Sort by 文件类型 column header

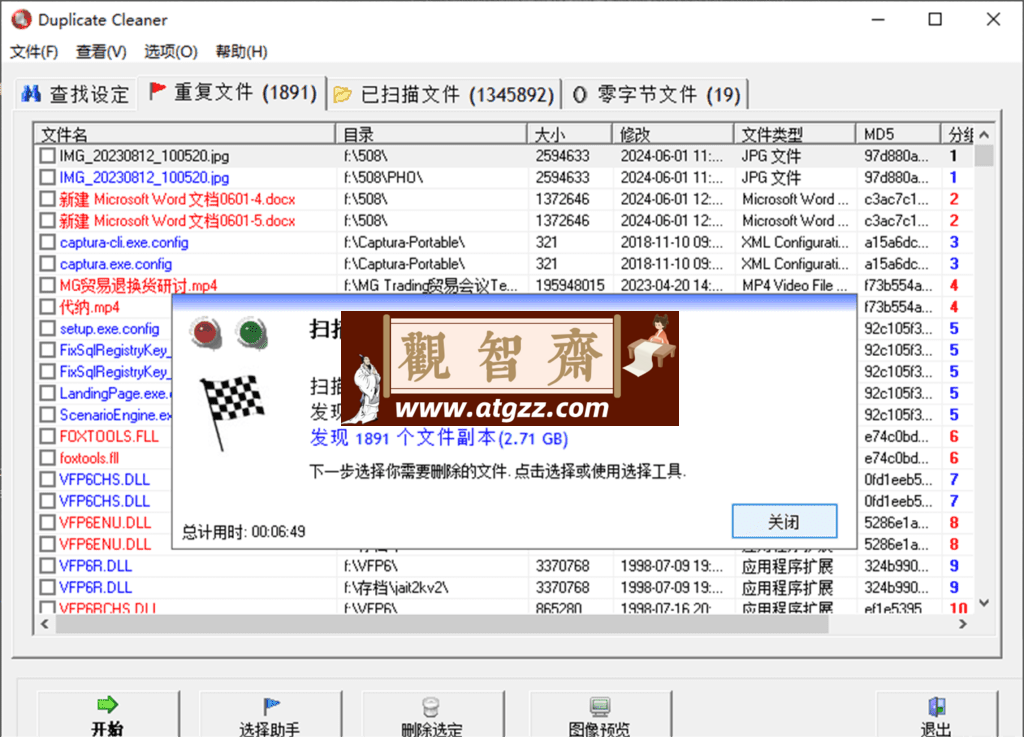795,134
